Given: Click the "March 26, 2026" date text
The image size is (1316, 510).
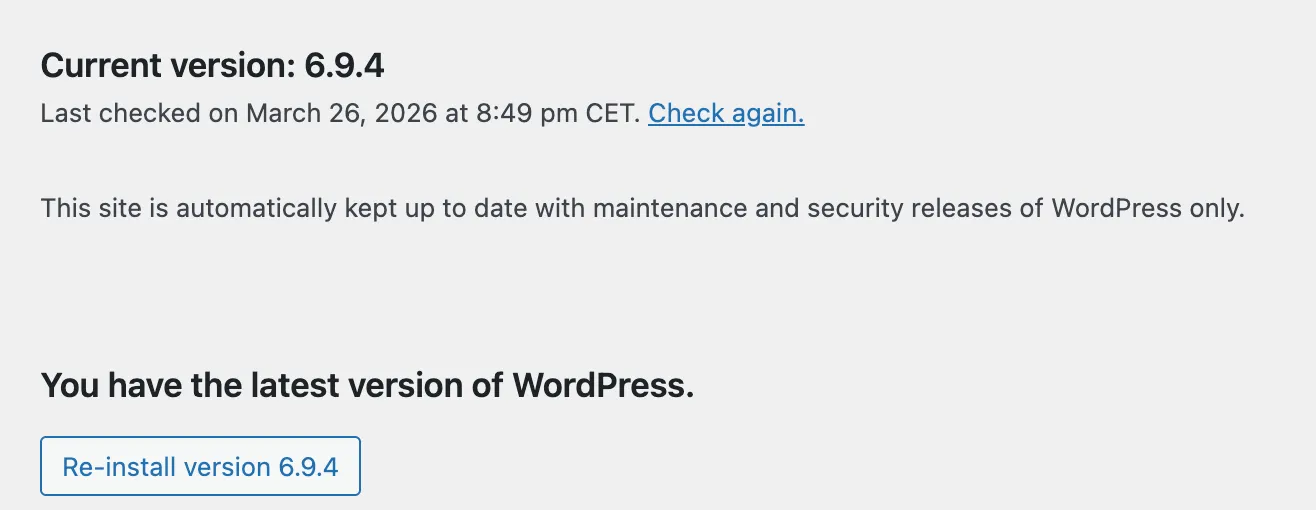Looking at the screenshot, I should (341, 114).
